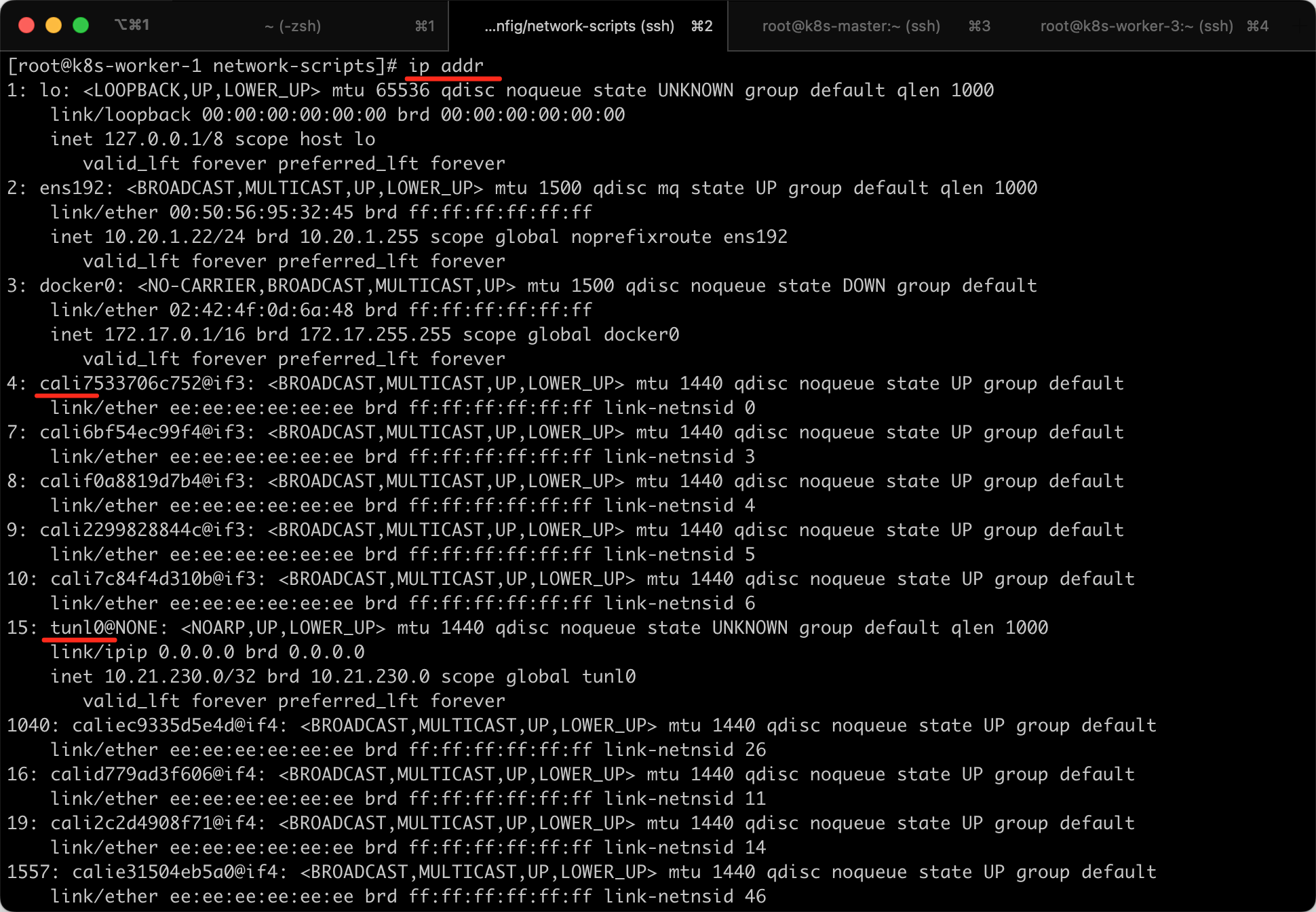Click the loopback address 127.0.0.1/8

[163, 139]
